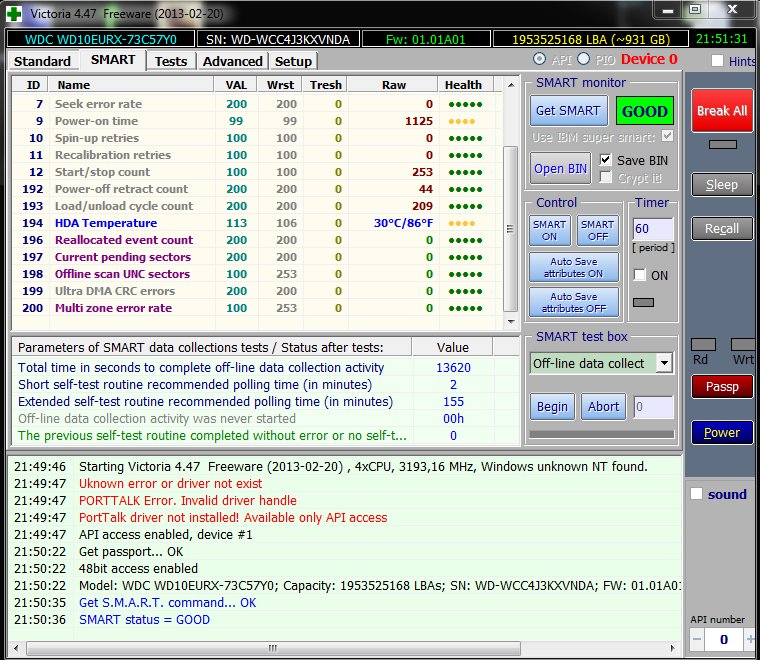The width and height of the screenshot is (760, 660).
Task: Toggle the sound checkbox
Action: (697, 494)
